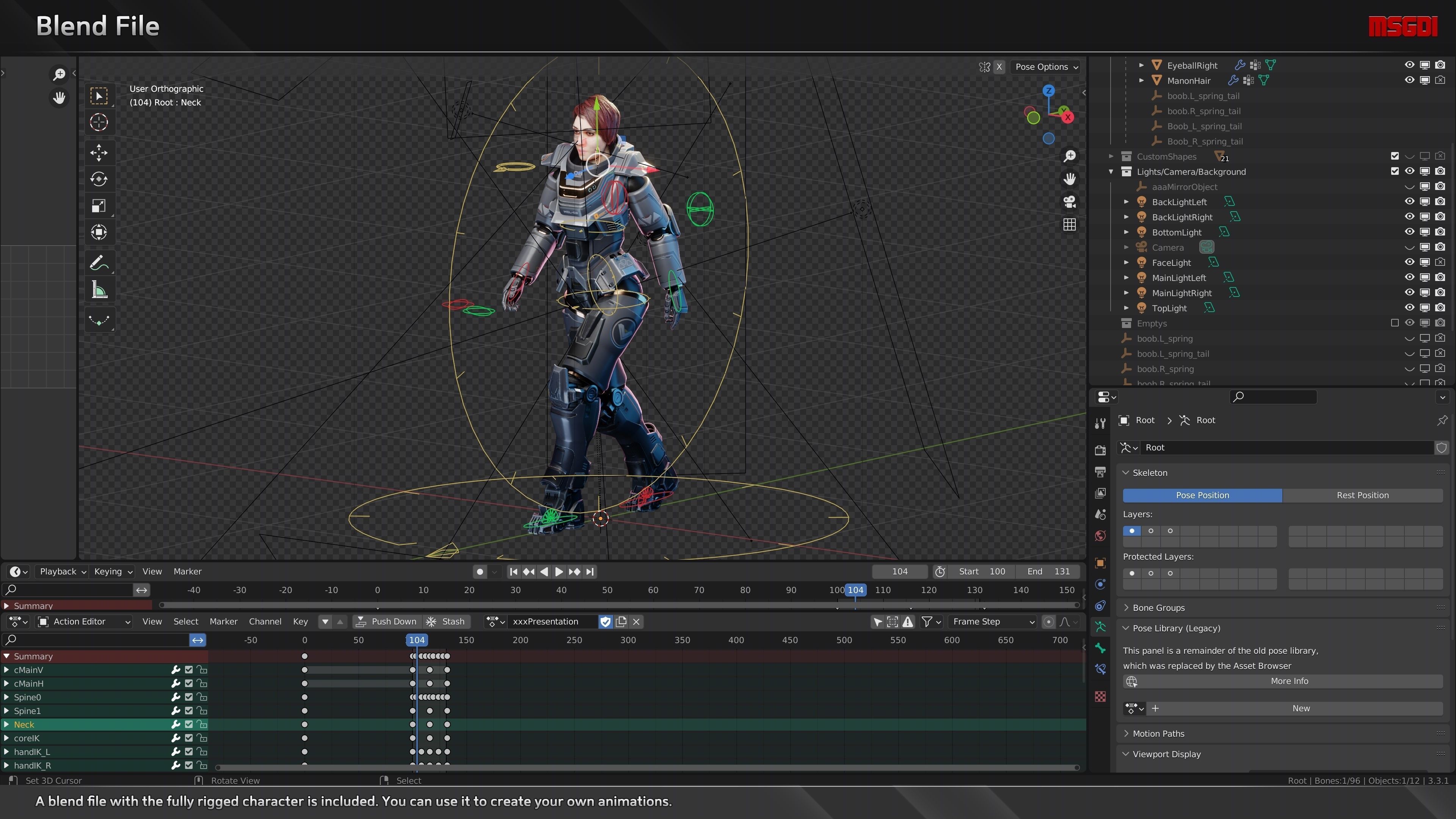
Task: Open the Pose Options dropdown
Action: (1046, 67)
